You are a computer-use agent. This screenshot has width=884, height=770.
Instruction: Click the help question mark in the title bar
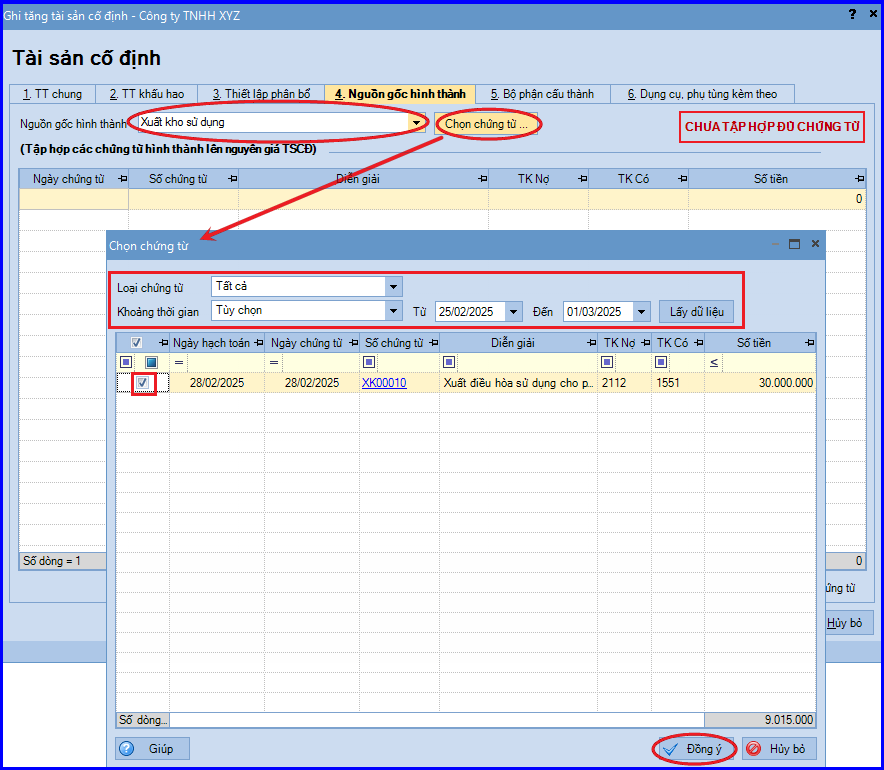(x=852, y=14)
